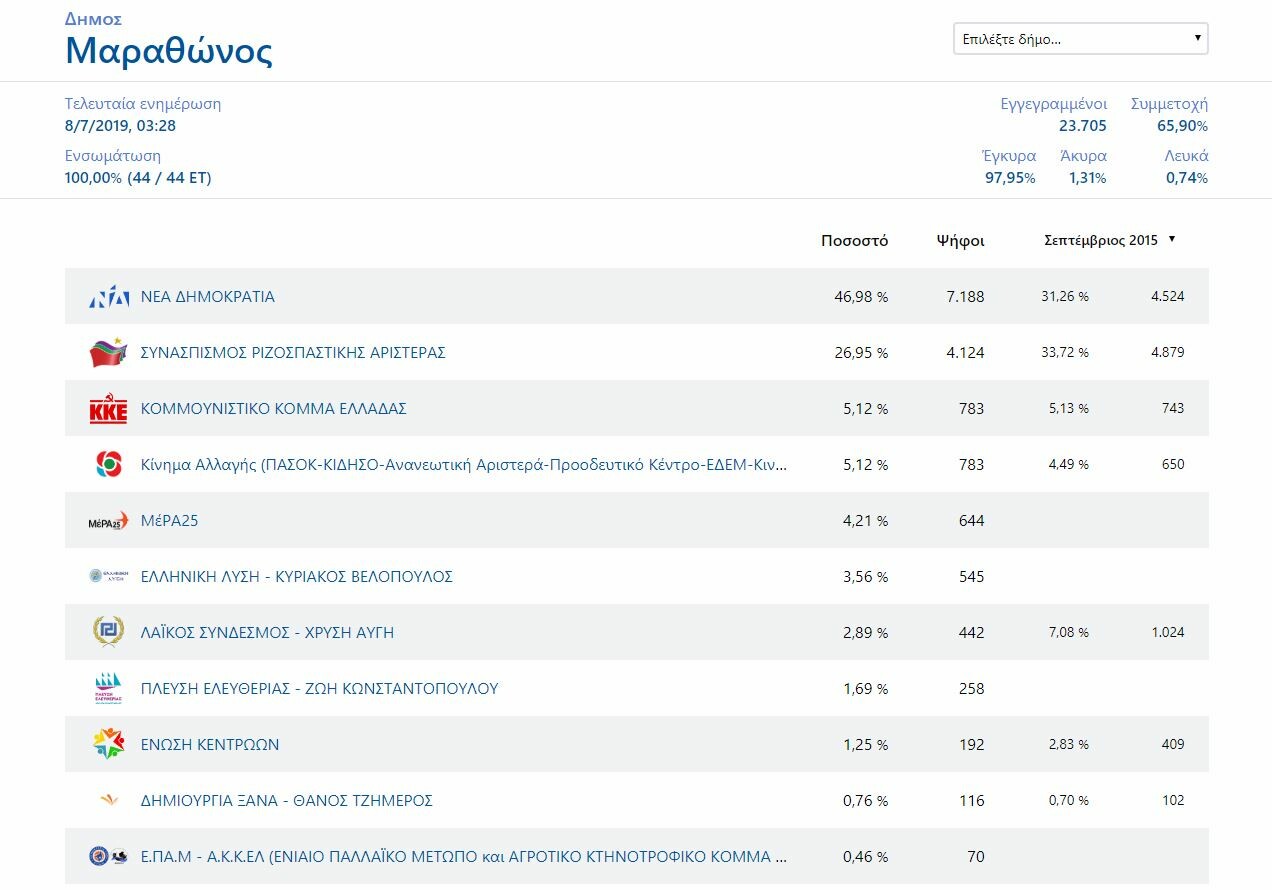This screenshot has width=1272, height=890.
Task: Click the Χρυσή Αυγή meander logo
Action: [109, 632]
